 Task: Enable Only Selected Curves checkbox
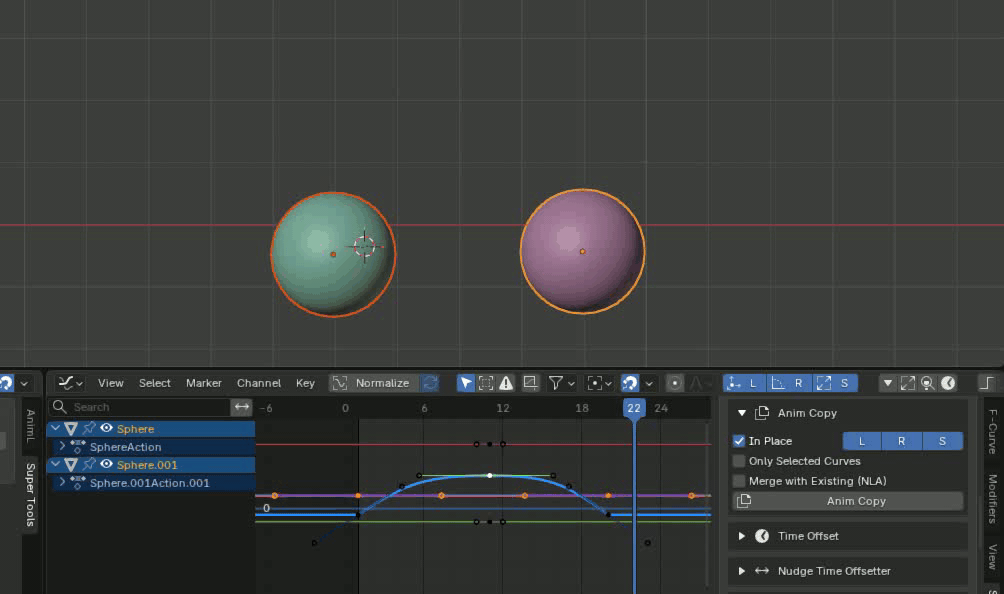[x=739, y=461]
